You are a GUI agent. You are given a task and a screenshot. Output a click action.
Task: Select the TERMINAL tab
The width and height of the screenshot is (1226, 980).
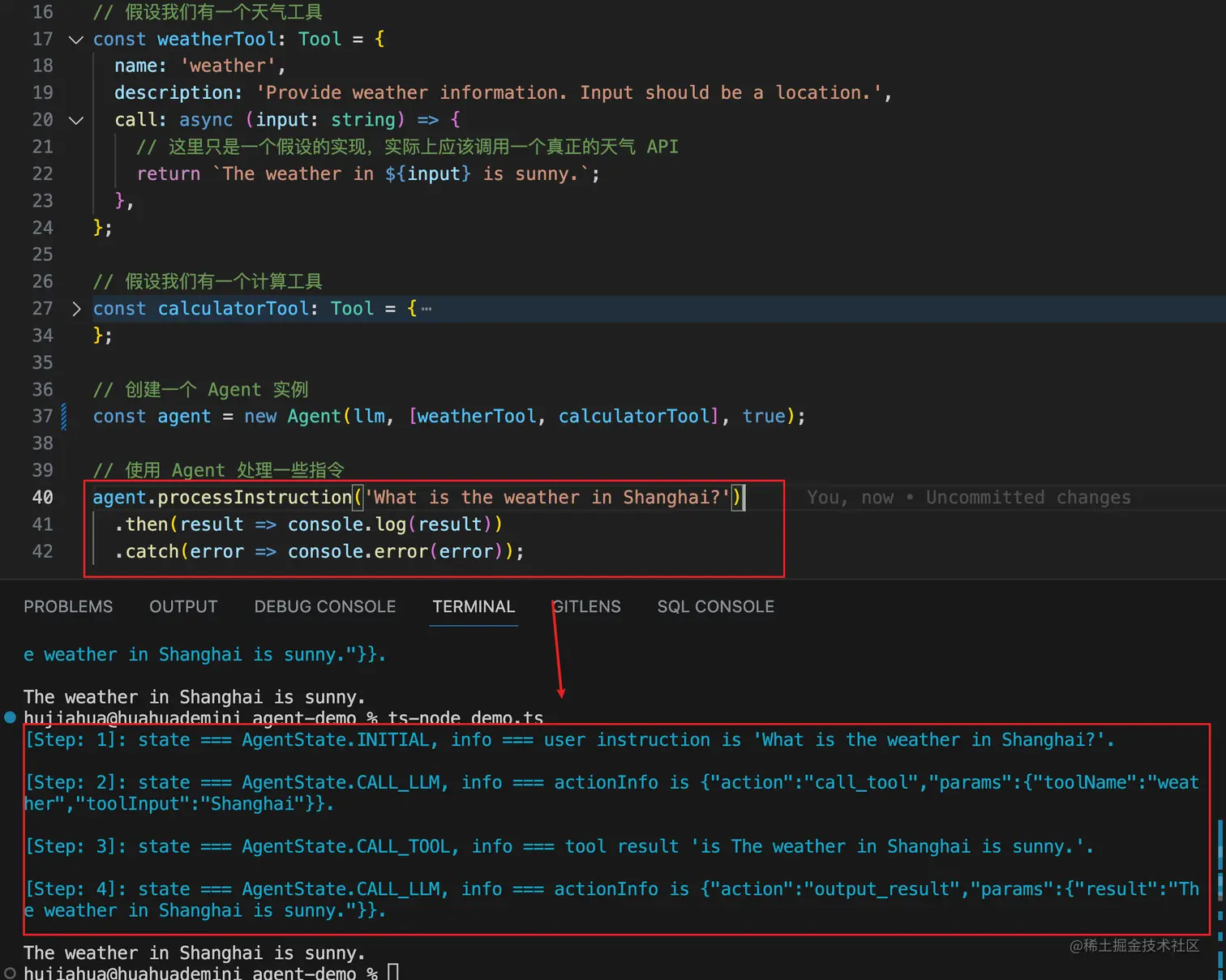click(474, 606)
